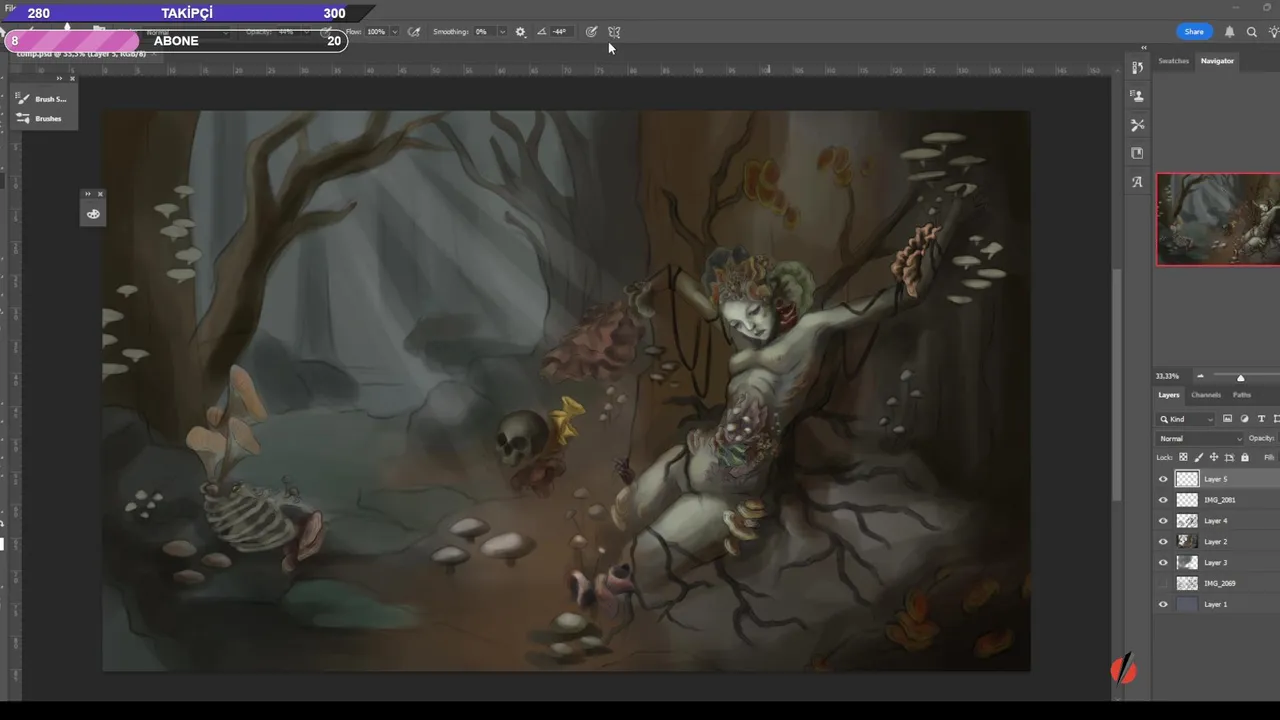Screen dimensions: 1280x720
Task: Enable airbrush-style build-up effects
Action: 414,32
